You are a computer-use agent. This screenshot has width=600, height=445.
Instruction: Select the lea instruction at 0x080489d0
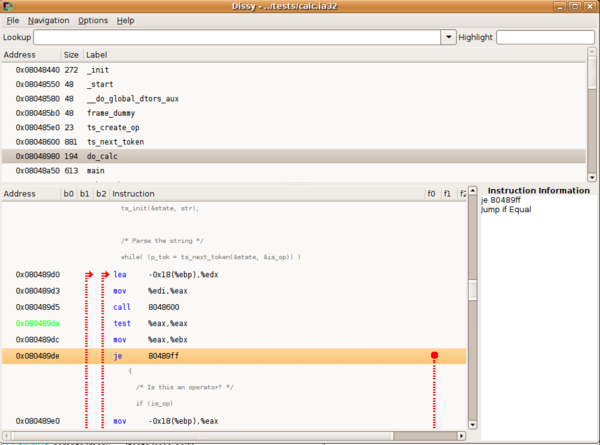tap(234, 275)
